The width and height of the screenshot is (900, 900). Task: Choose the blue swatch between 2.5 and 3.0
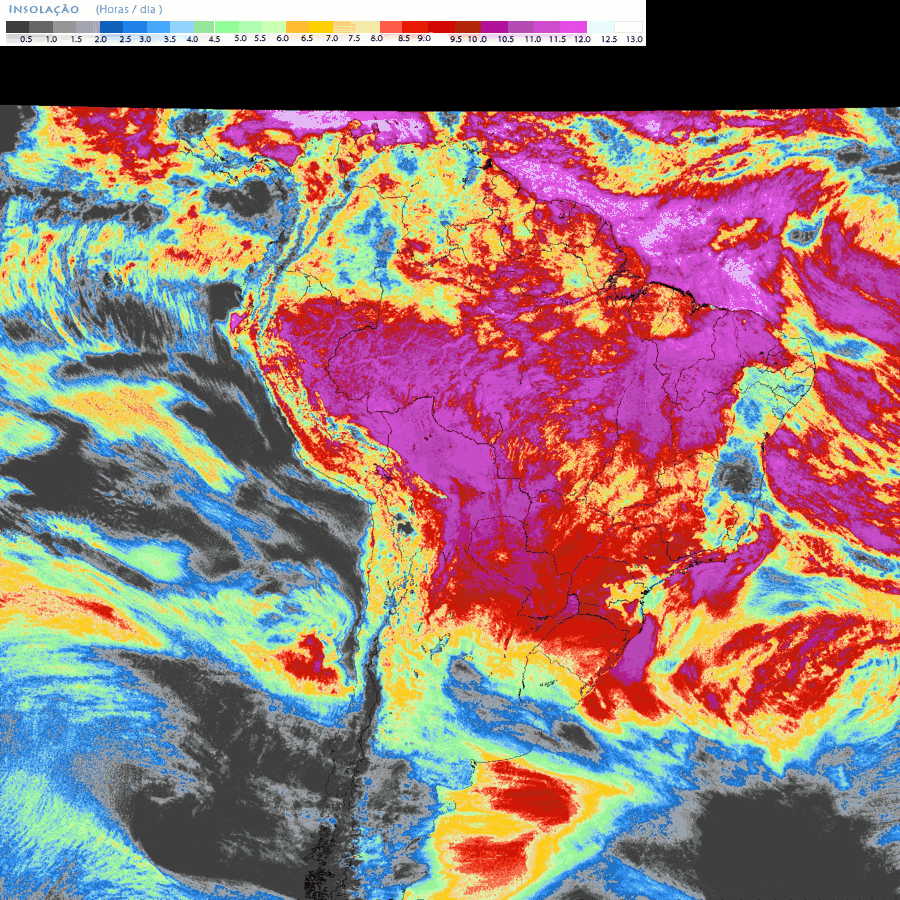[x=135, y=27]
